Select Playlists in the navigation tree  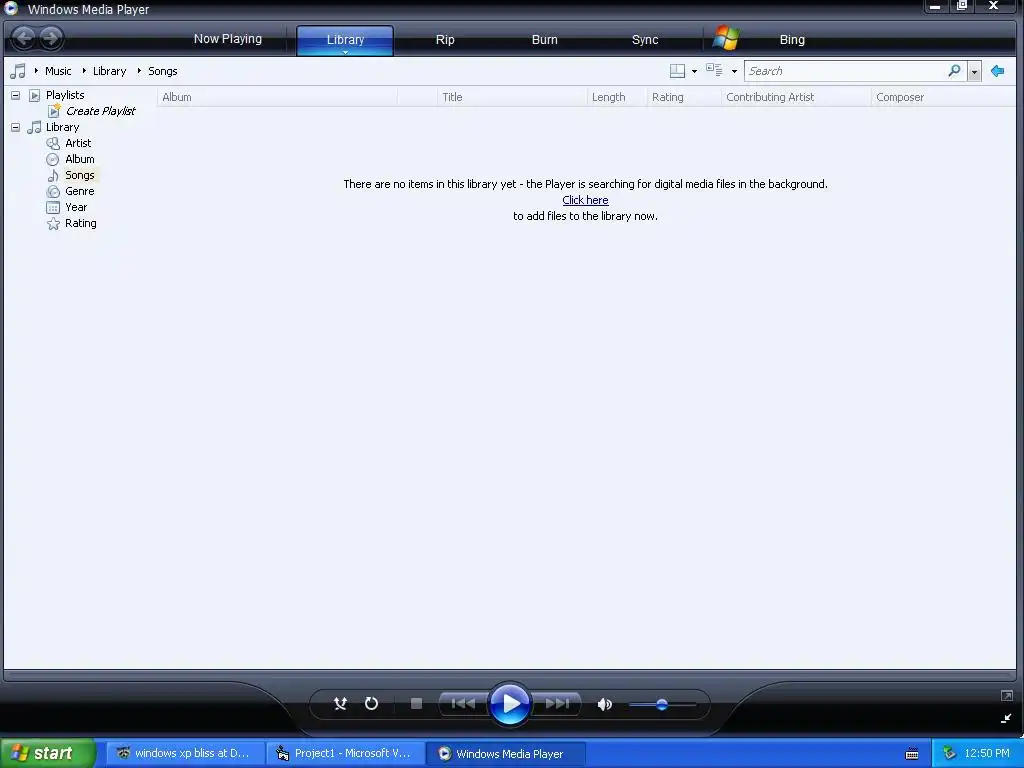point(65,95)
